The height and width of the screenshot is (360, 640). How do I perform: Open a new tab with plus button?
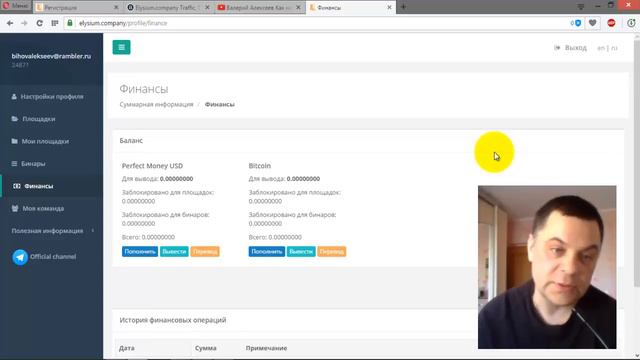point(403,7)
